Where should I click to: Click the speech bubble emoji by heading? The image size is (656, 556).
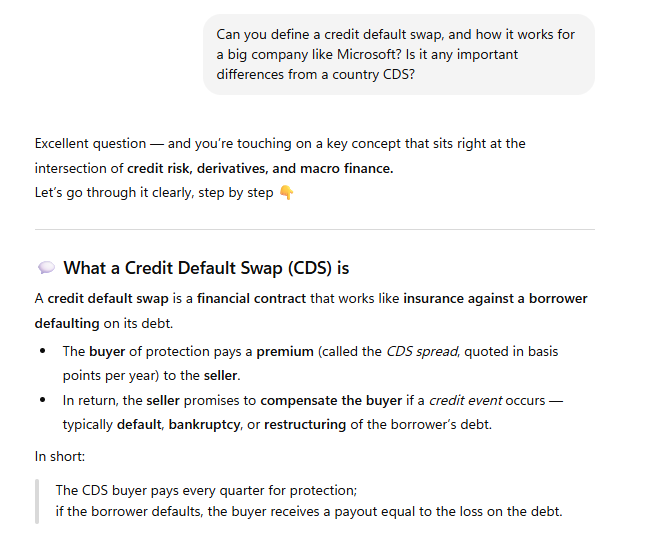pos(46,268)
